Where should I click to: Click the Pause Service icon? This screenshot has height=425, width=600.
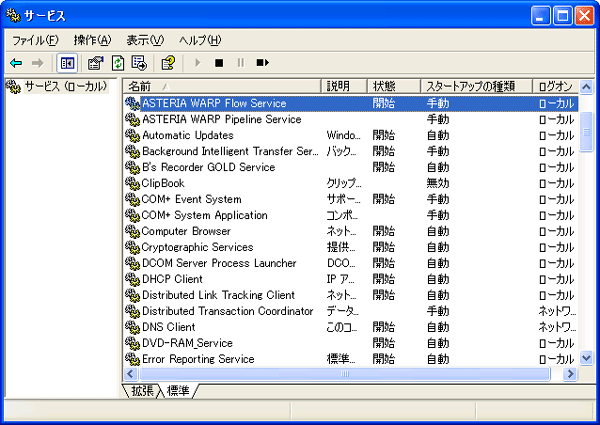(240, 63)
